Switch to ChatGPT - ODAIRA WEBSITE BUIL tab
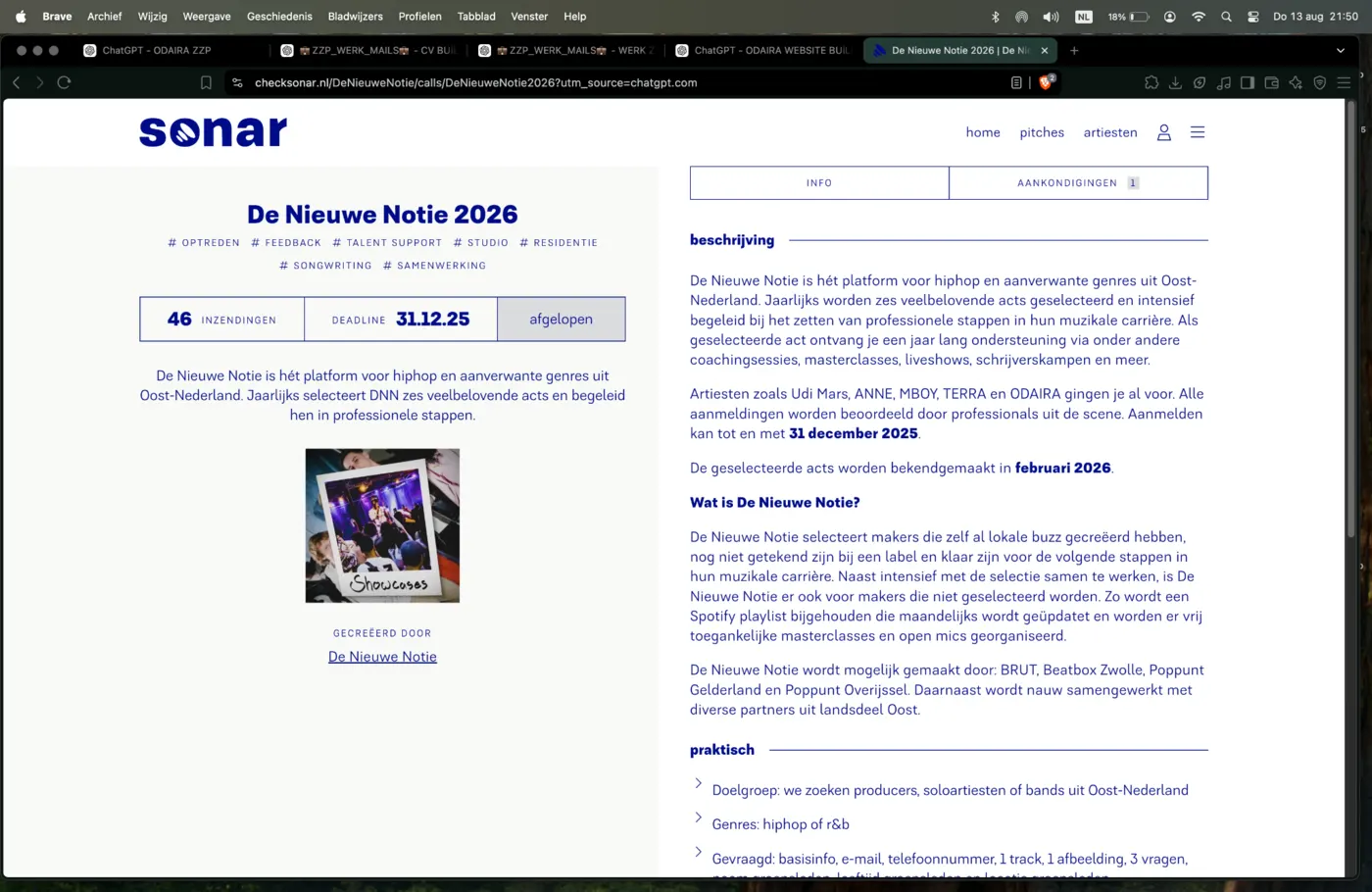This screenshot has width=1372, height=892. tap(764, 50)
